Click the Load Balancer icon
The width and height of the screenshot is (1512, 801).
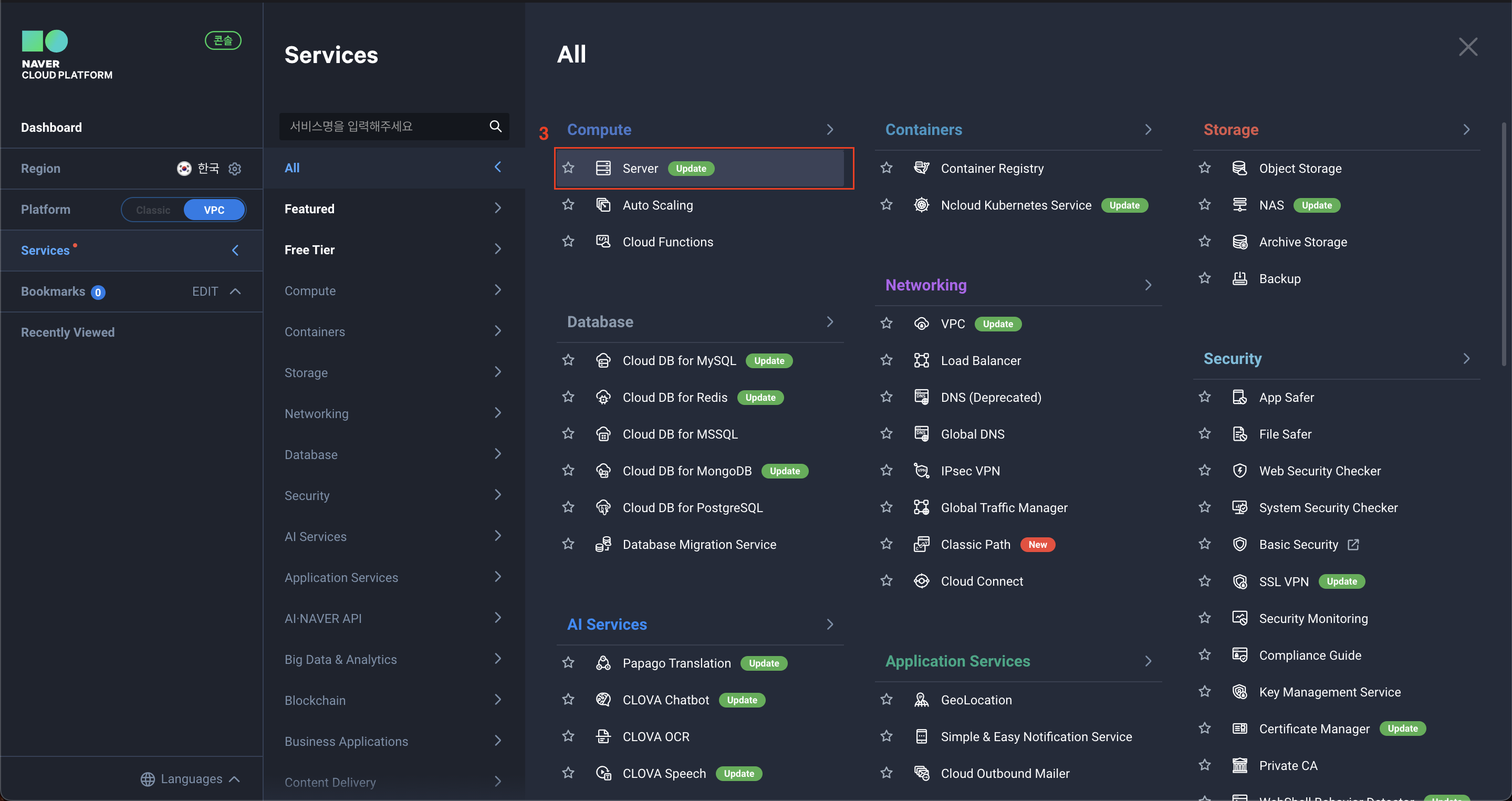point(921,360)
